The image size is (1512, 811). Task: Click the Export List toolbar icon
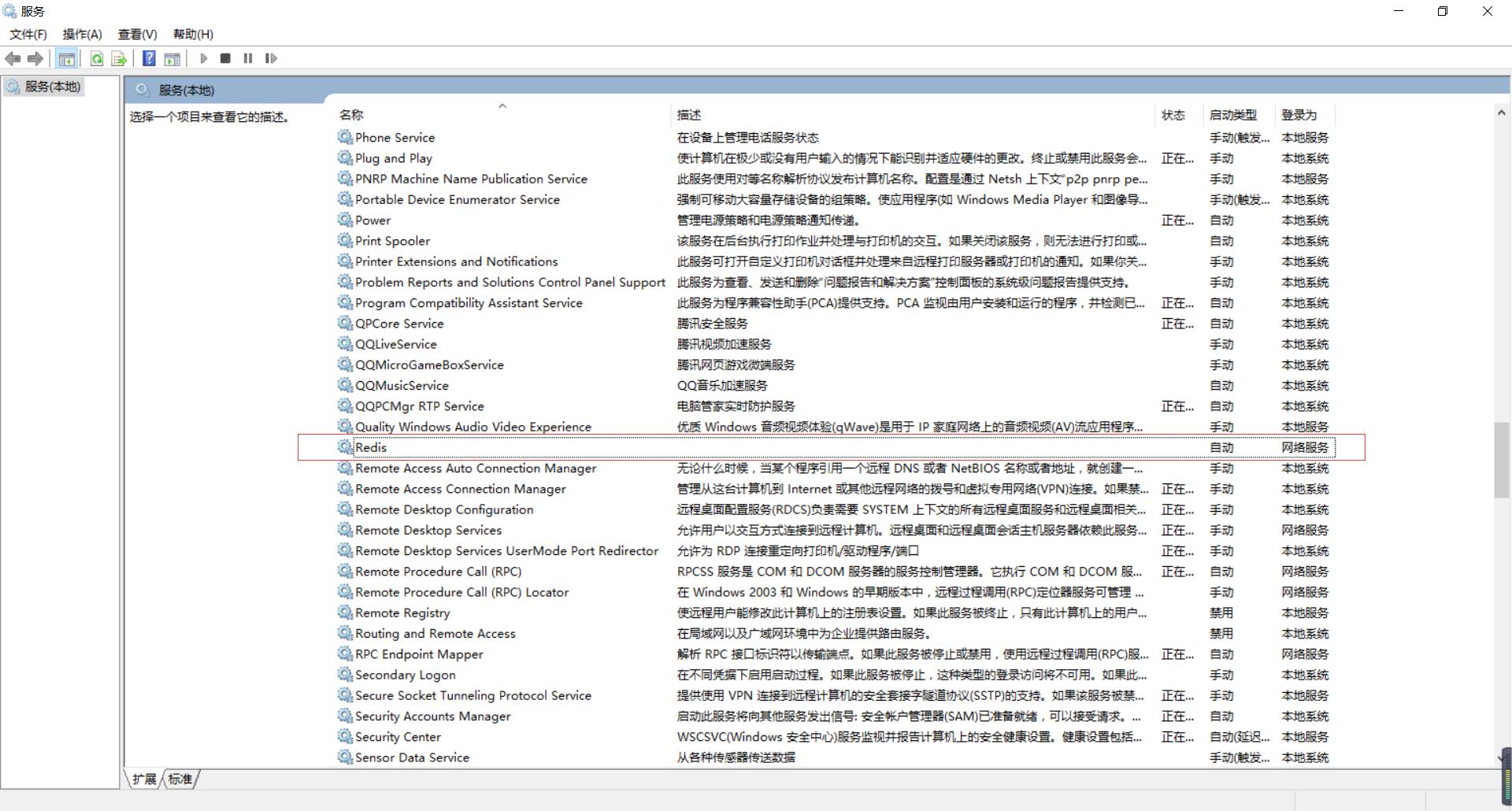coord(119,58)
